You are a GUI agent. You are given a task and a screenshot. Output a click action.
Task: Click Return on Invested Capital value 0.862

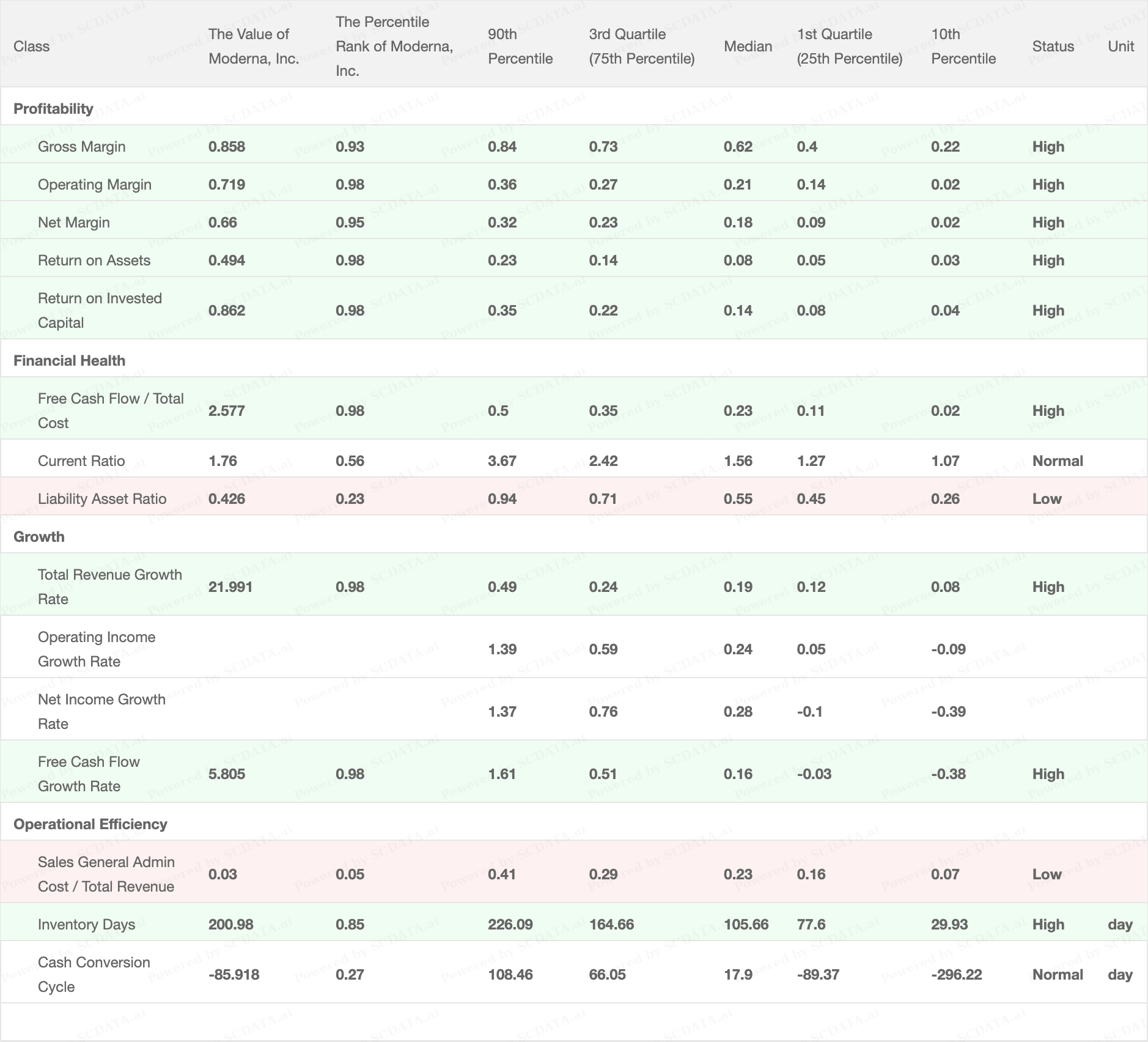(x=226, y=311)
